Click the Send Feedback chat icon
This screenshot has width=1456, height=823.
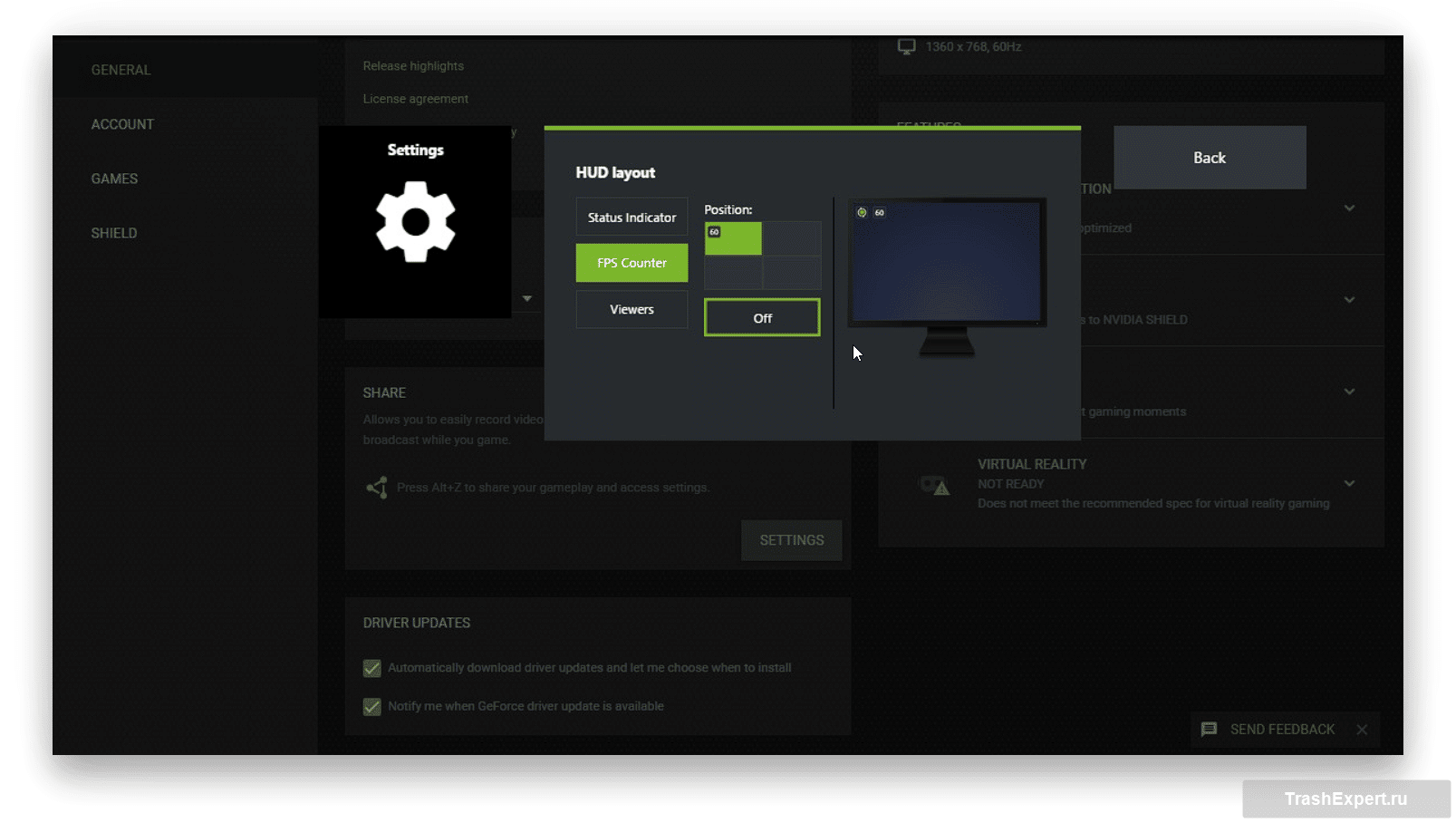(x=1209, y=730)
